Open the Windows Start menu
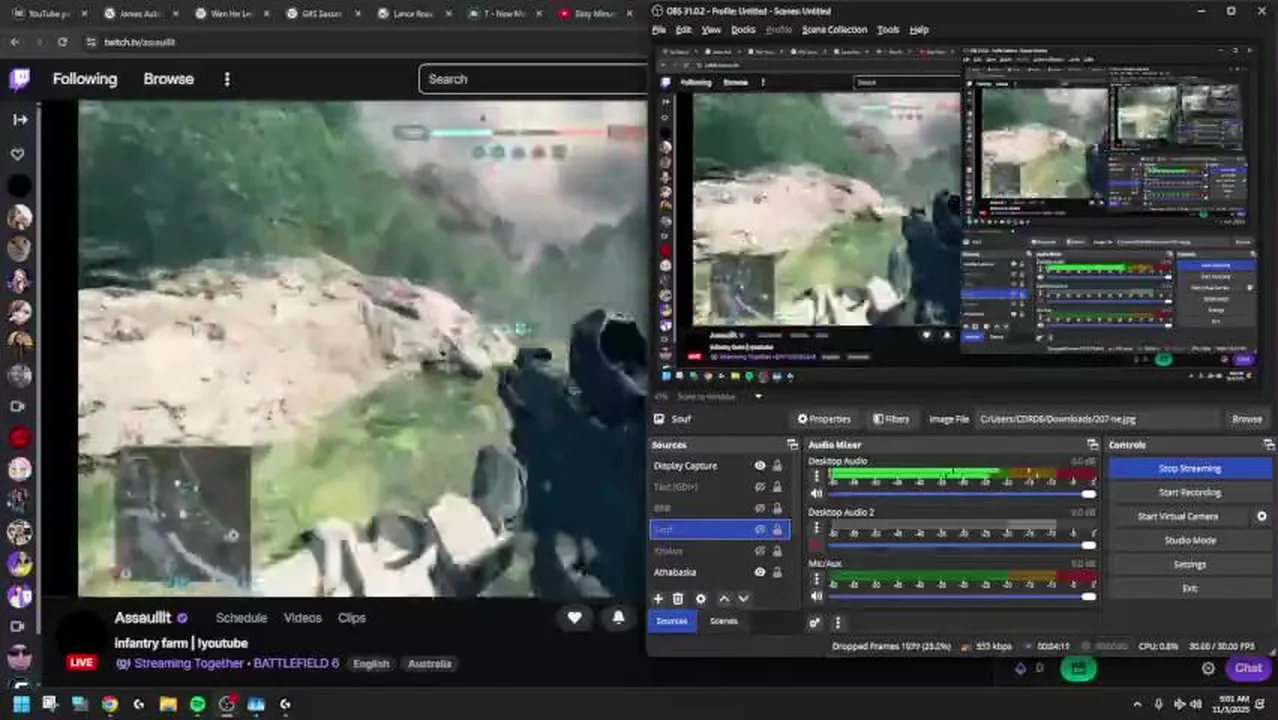This screenshot has width=1278, height=720. click(x=20, y=704)
